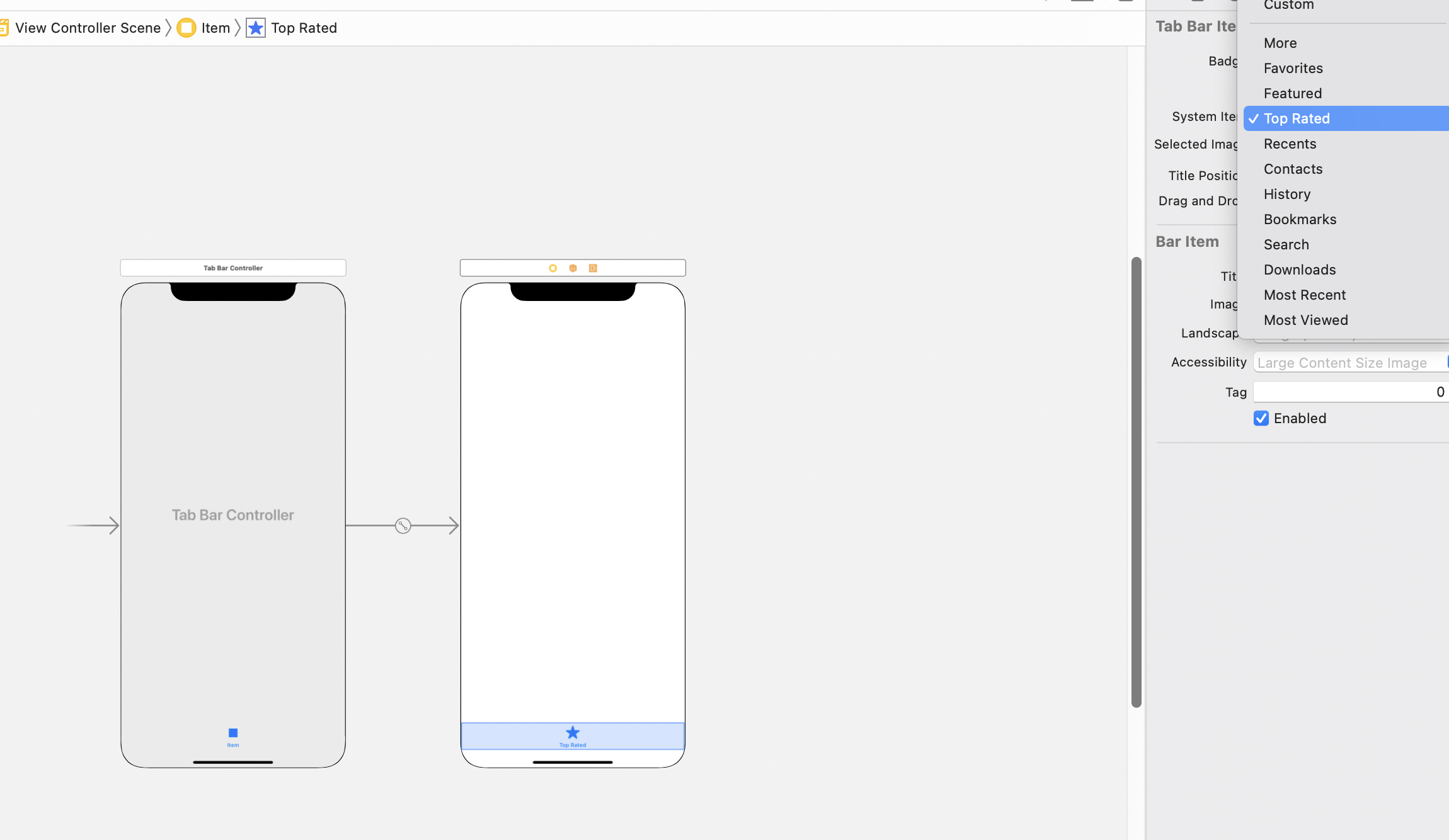Click the View Controller icon in the scene dock
Viewport: 1449px width, 840px height.
[x=553, y=268]
